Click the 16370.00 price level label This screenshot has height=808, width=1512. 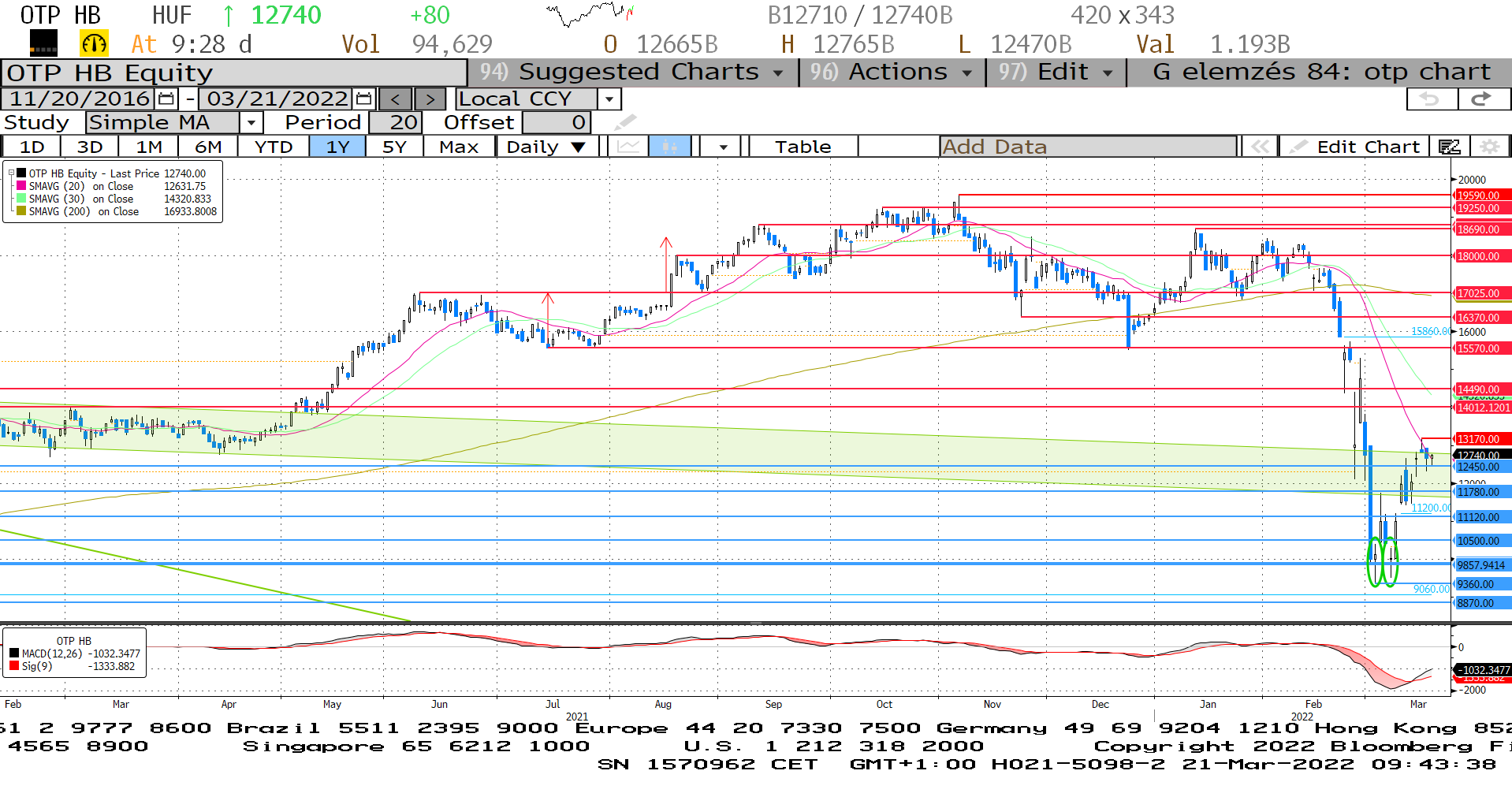tap(1481, 318)
